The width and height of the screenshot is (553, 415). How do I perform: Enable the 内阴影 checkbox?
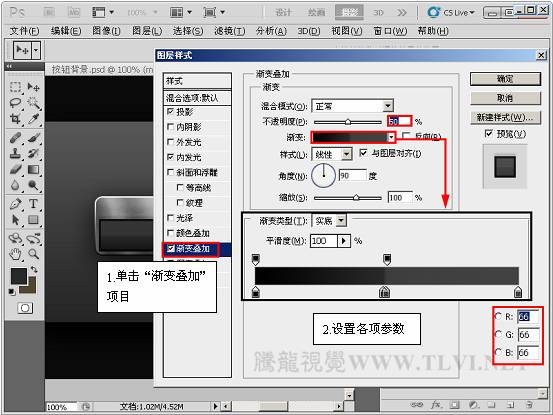point(170,127)
